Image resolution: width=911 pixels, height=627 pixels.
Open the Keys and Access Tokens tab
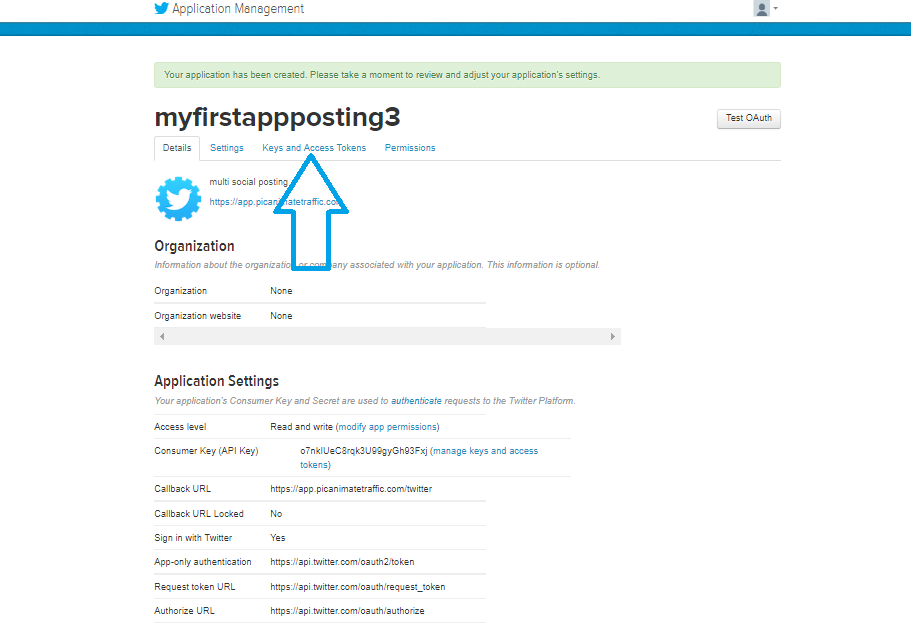point(314,148)
